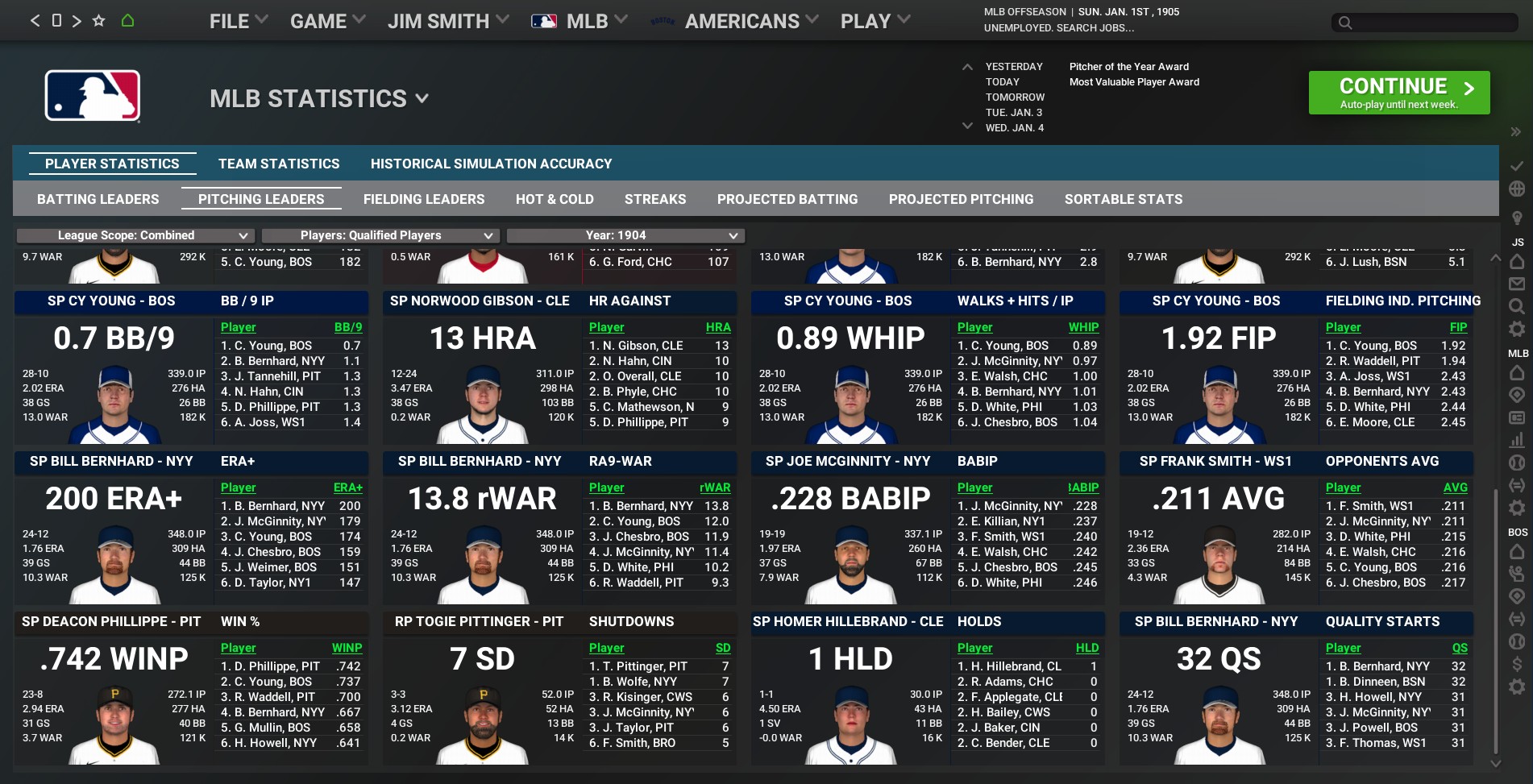Bookmark this page with the star icon
Image resolution: width=1533 pixels, height=784 pixels.
pos(98,21)
